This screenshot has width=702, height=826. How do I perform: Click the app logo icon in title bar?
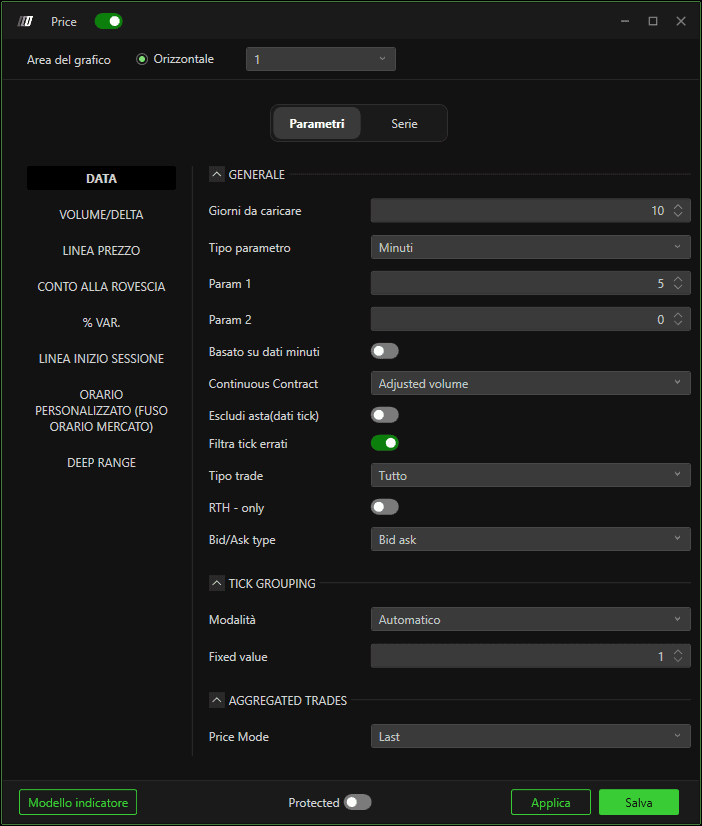point(25,21)
